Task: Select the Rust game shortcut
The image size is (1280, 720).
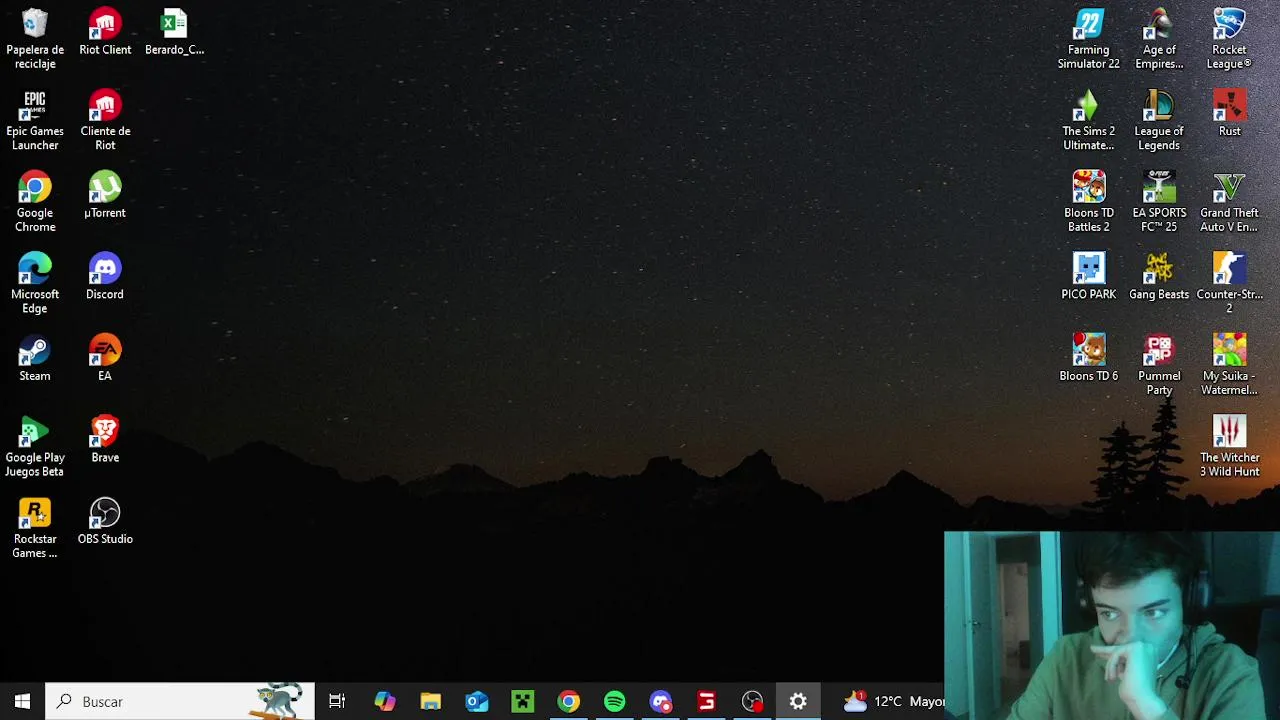Action: (1229, 114)
